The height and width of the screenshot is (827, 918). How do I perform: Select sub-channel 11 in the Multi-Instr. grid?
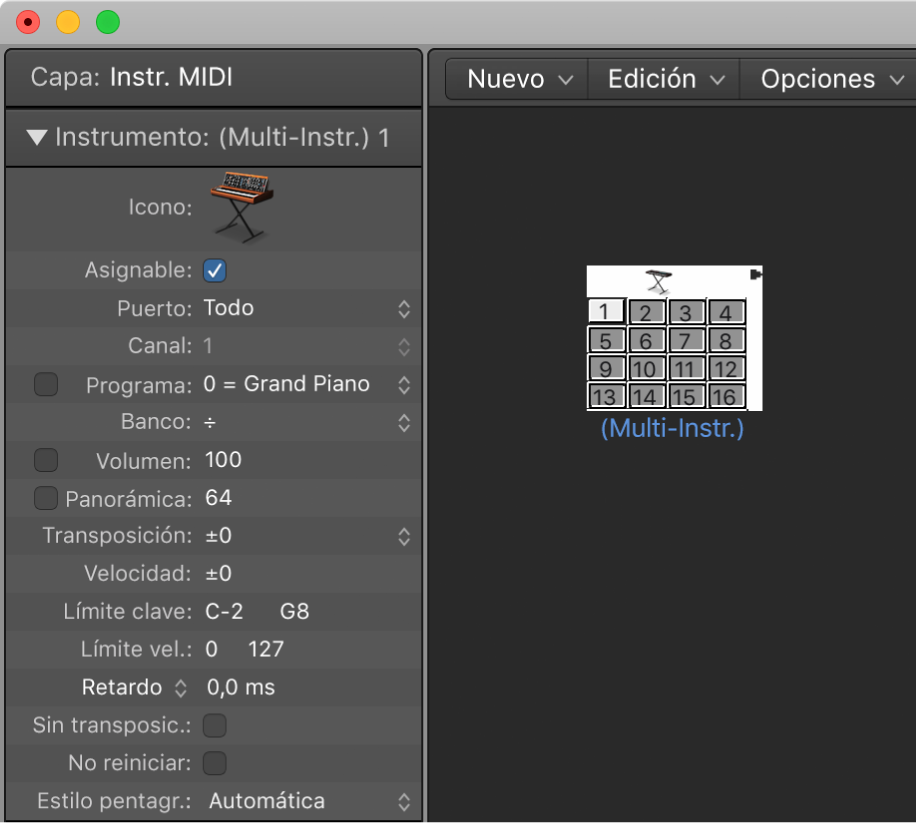(686, 368)
